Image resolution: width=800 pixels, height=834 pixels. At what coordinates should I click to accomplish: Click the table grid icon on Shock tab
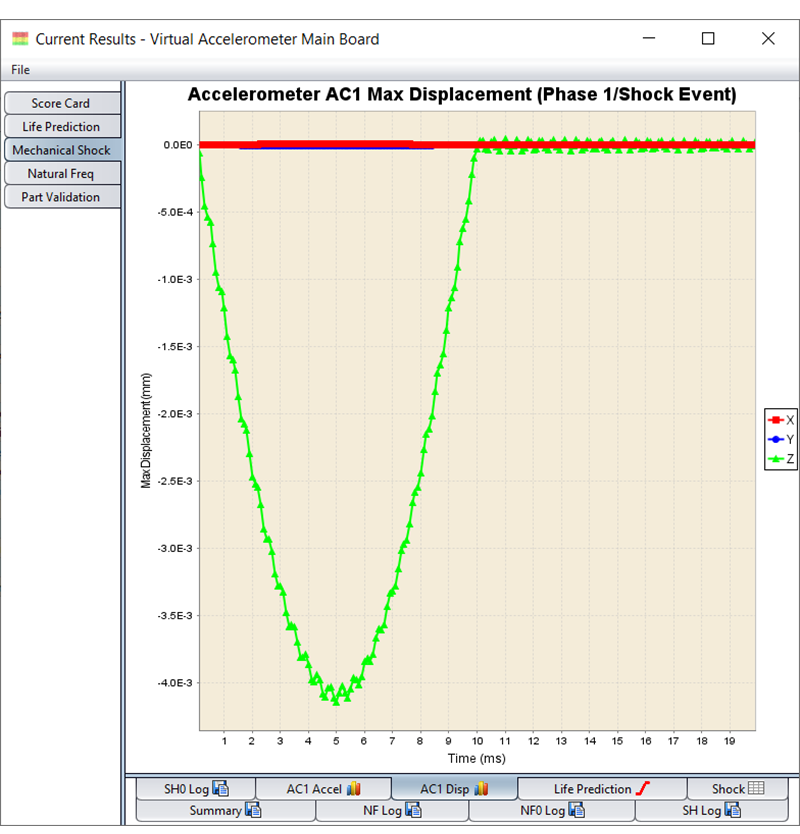(x=756, y=789)
